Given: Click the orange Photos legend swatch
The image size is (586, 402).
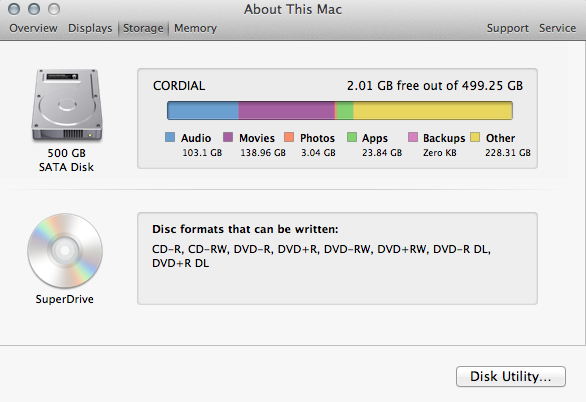Looking at the screenshot, I should [289, 137].
